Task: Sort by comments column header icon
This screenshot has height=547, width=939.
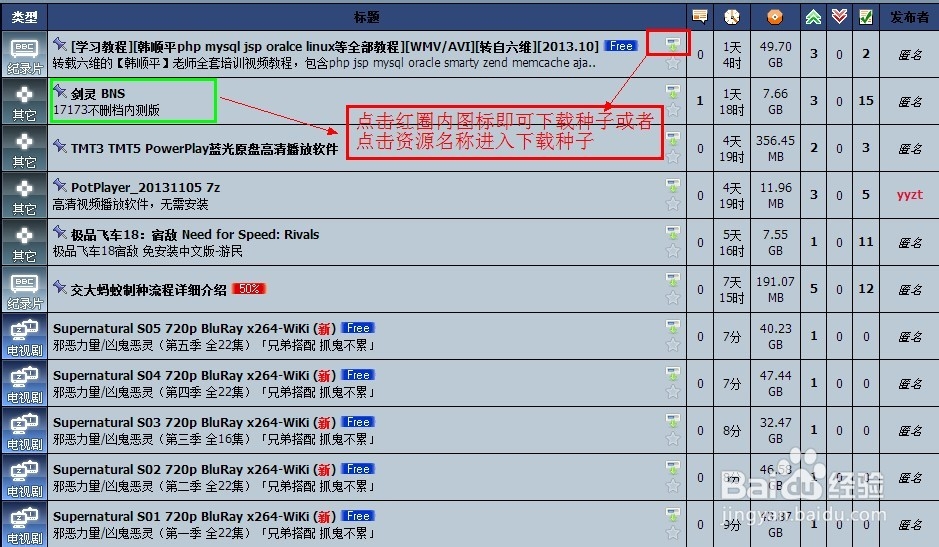Action: (699, 17)
